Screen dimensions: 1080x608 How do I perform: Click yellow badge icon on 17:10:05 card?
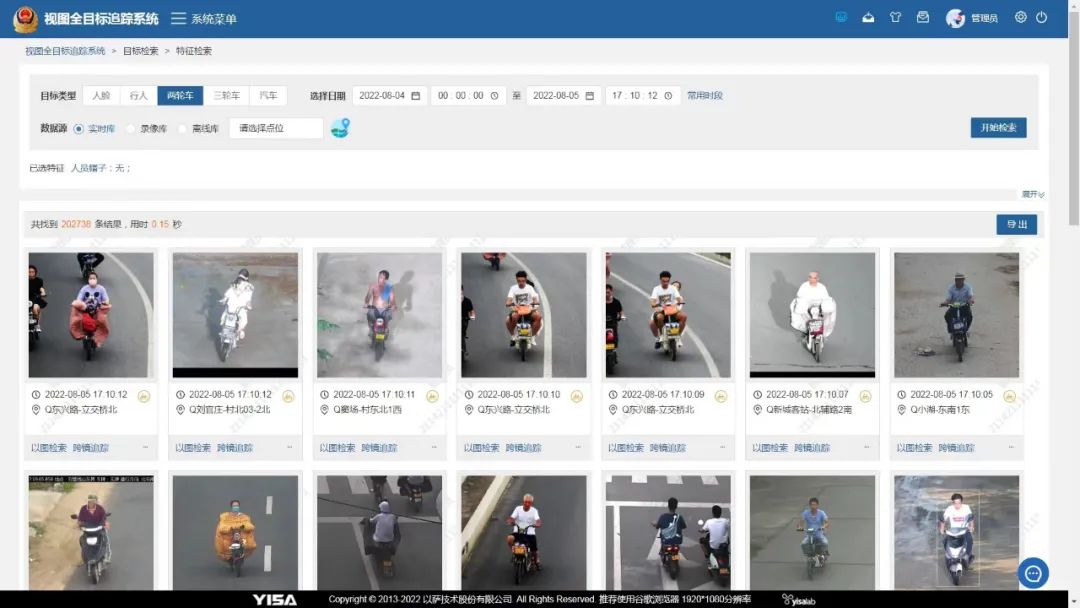(x=1009, y=396)
